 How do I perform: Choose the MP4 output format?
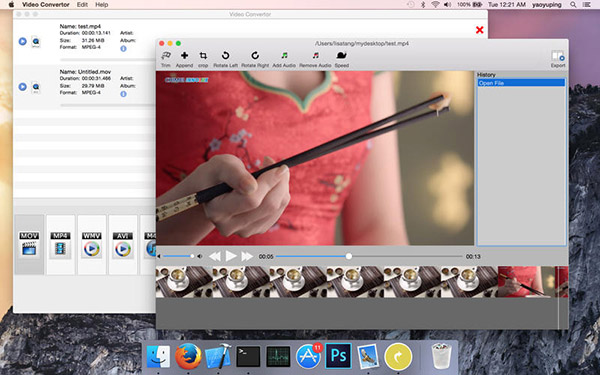coord(60,245)
